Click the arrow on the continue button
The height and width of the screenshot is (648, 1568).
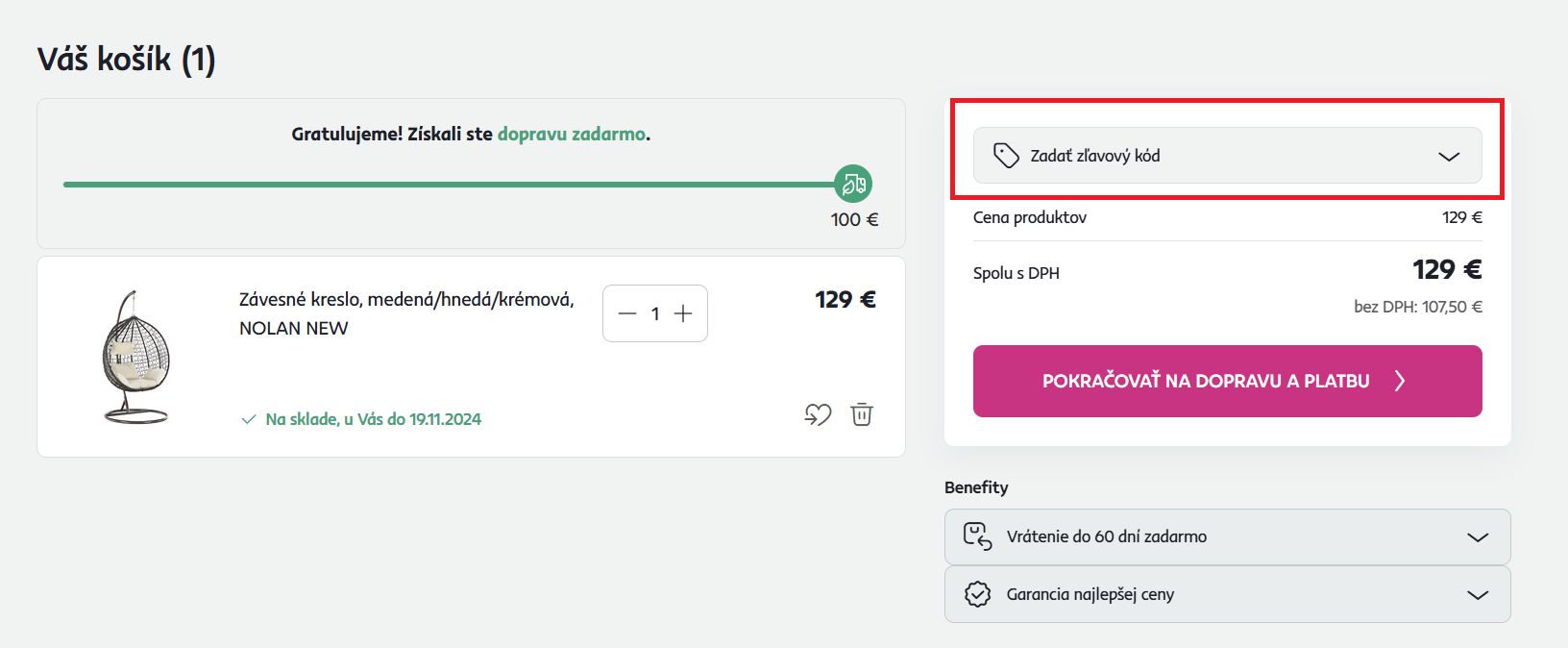1400,382
